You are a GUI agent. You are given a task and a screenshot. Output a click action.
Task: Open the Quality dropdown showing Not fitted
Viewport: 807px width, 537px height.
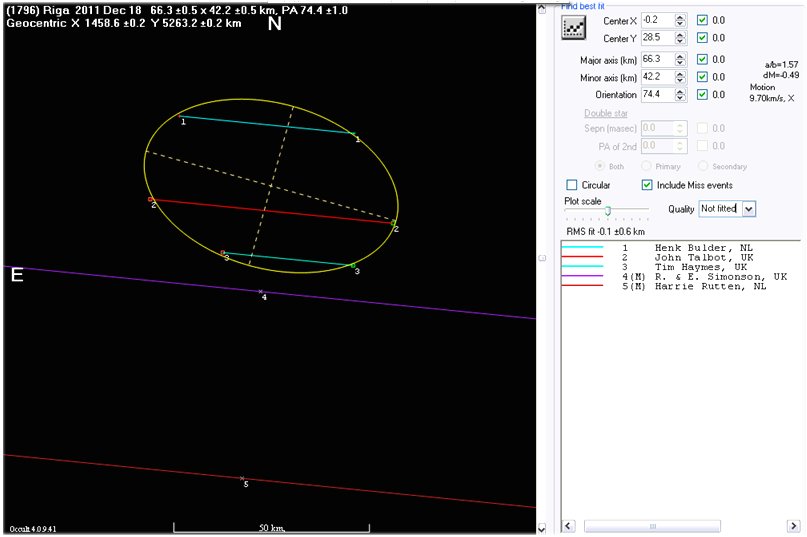tap(749, 208)
